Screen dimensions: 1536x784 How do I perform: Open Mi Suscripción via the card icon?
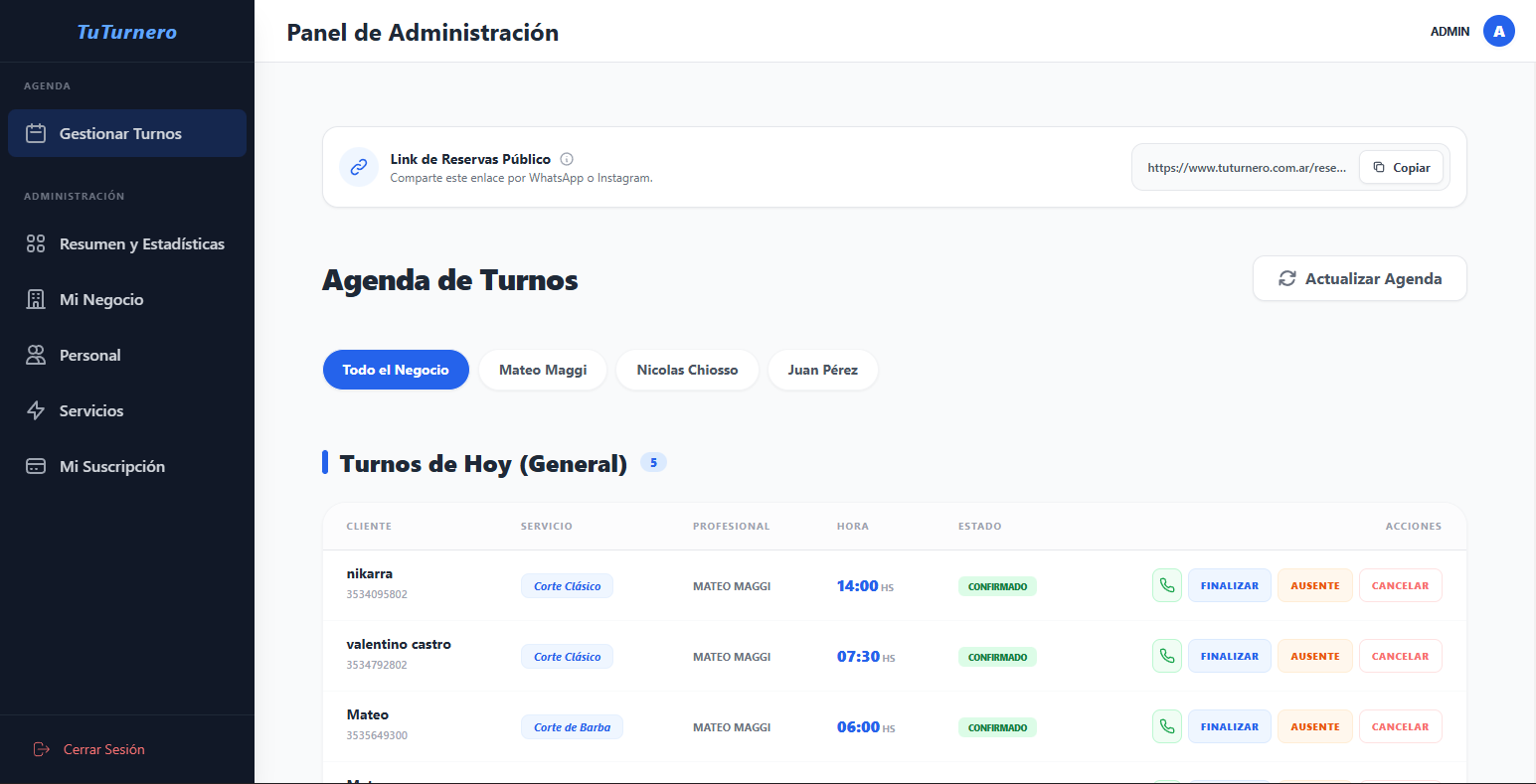pyautogui.click(x=35, y=465)
